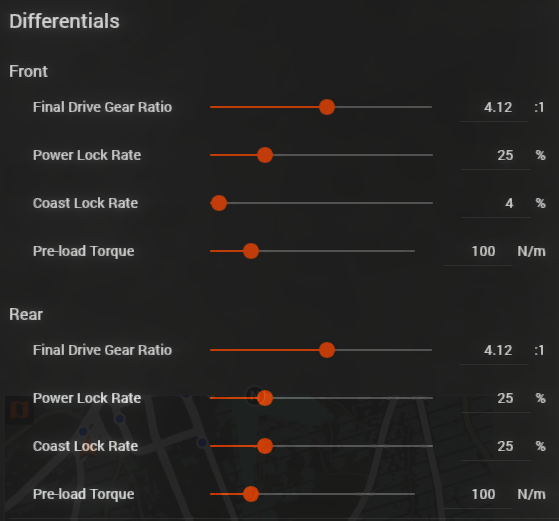
Task: Click the Rear Power Lock Rate slider handle
Action: click(265, 398)
